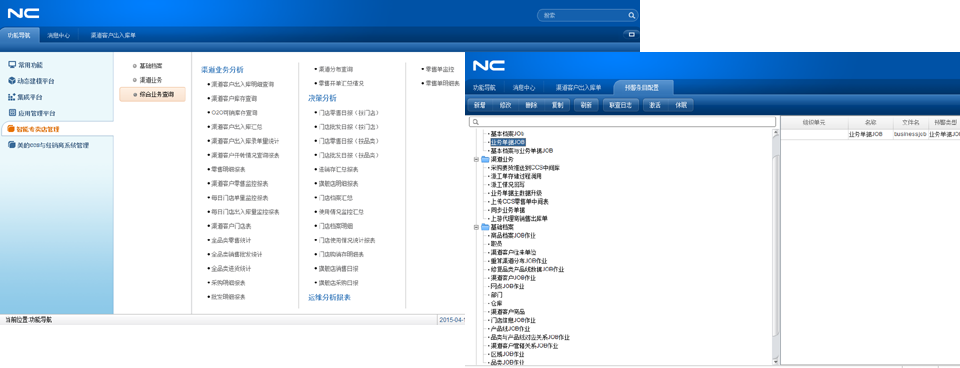Select 功能导航 tab in the front window
The image size is (960, 368).
(484, 88)
